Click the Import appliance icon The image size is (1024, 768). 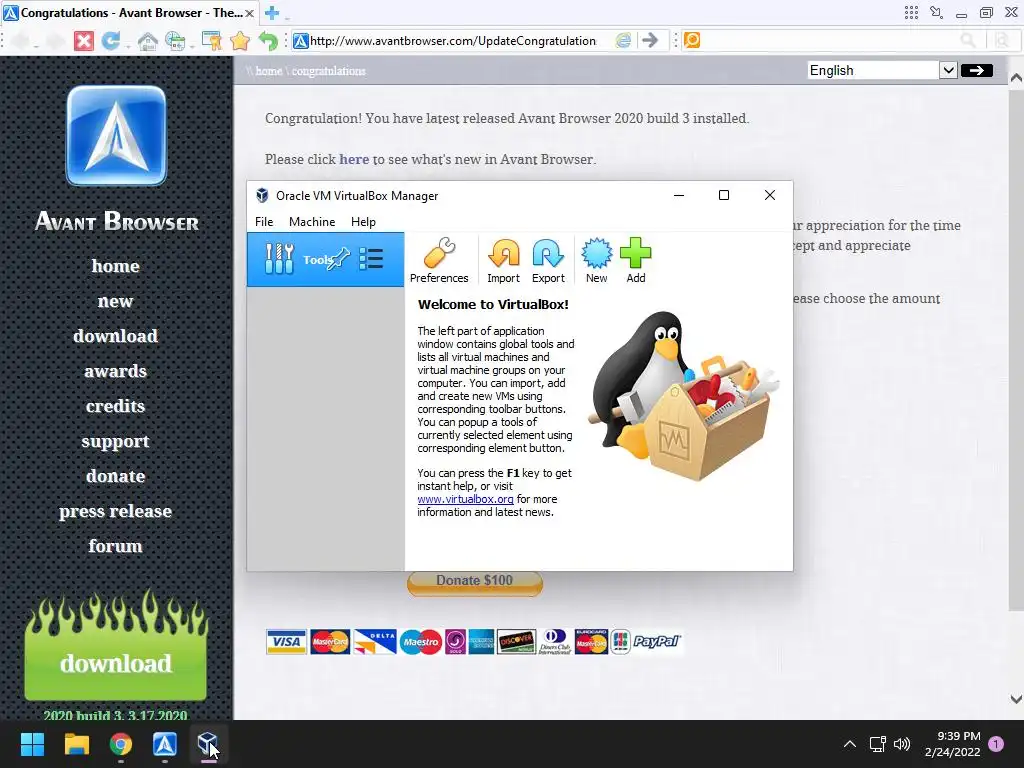point(504,260)
